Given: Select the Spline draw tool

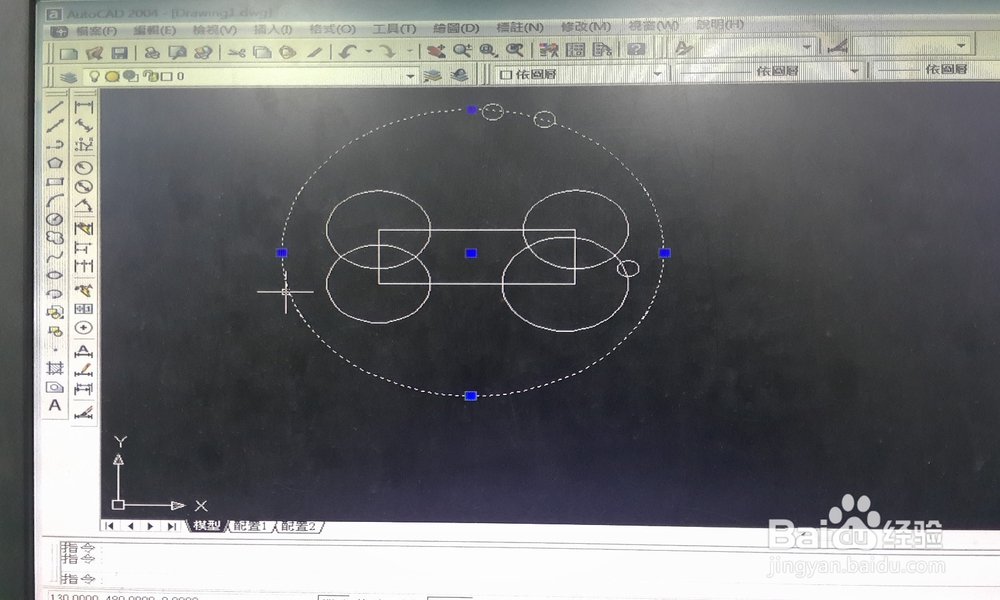Looking at the screenshot, I should [x=55, y=256].
